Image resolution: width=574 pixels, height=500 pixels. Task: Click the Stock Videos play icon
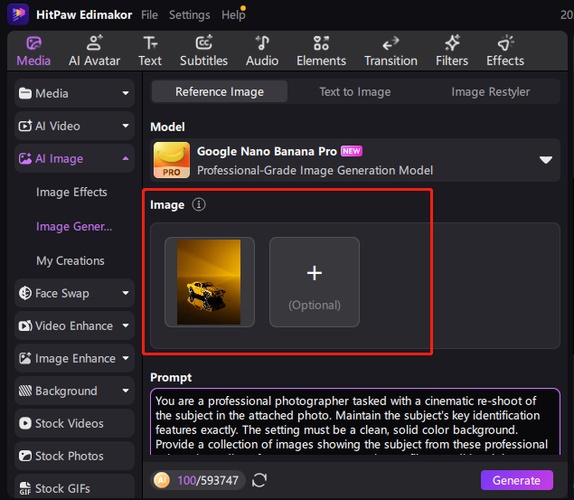pos(25,423)
